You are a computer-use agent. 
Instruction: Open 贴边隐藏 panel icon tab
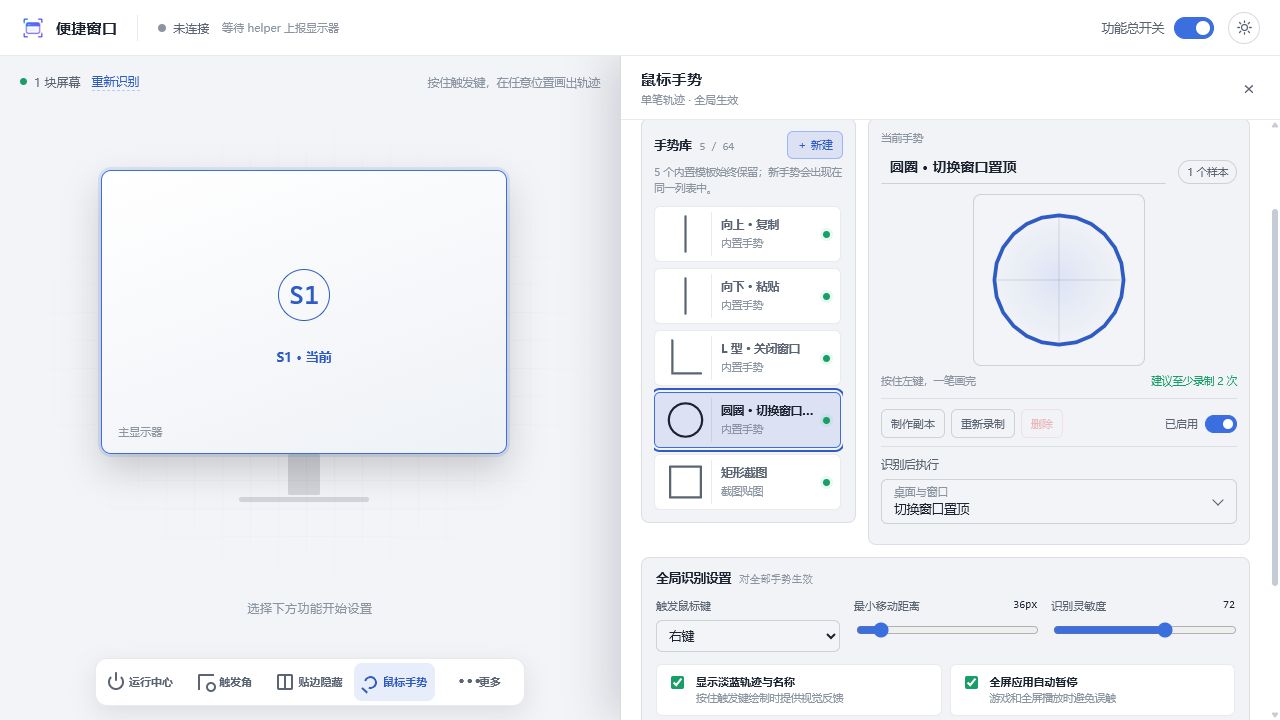(309, 682)
